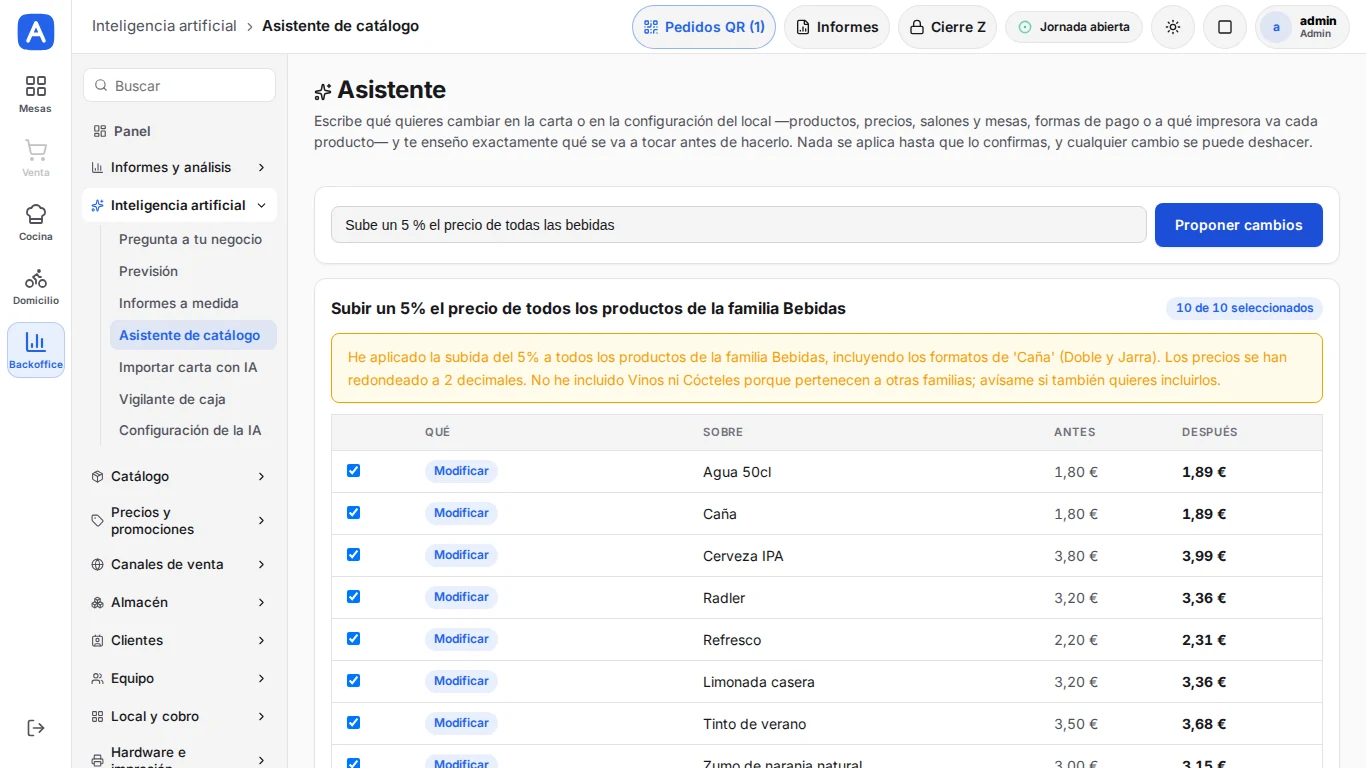This screenshot has height=768, width=1366.
Task: Open Informes a medida
Action: [193, 303]
